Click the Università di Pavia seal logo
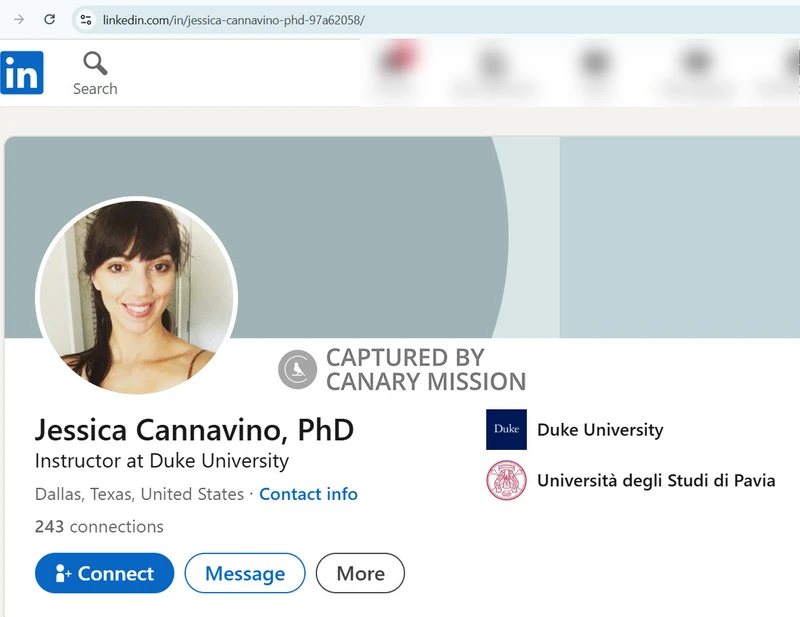 (506, 480)
